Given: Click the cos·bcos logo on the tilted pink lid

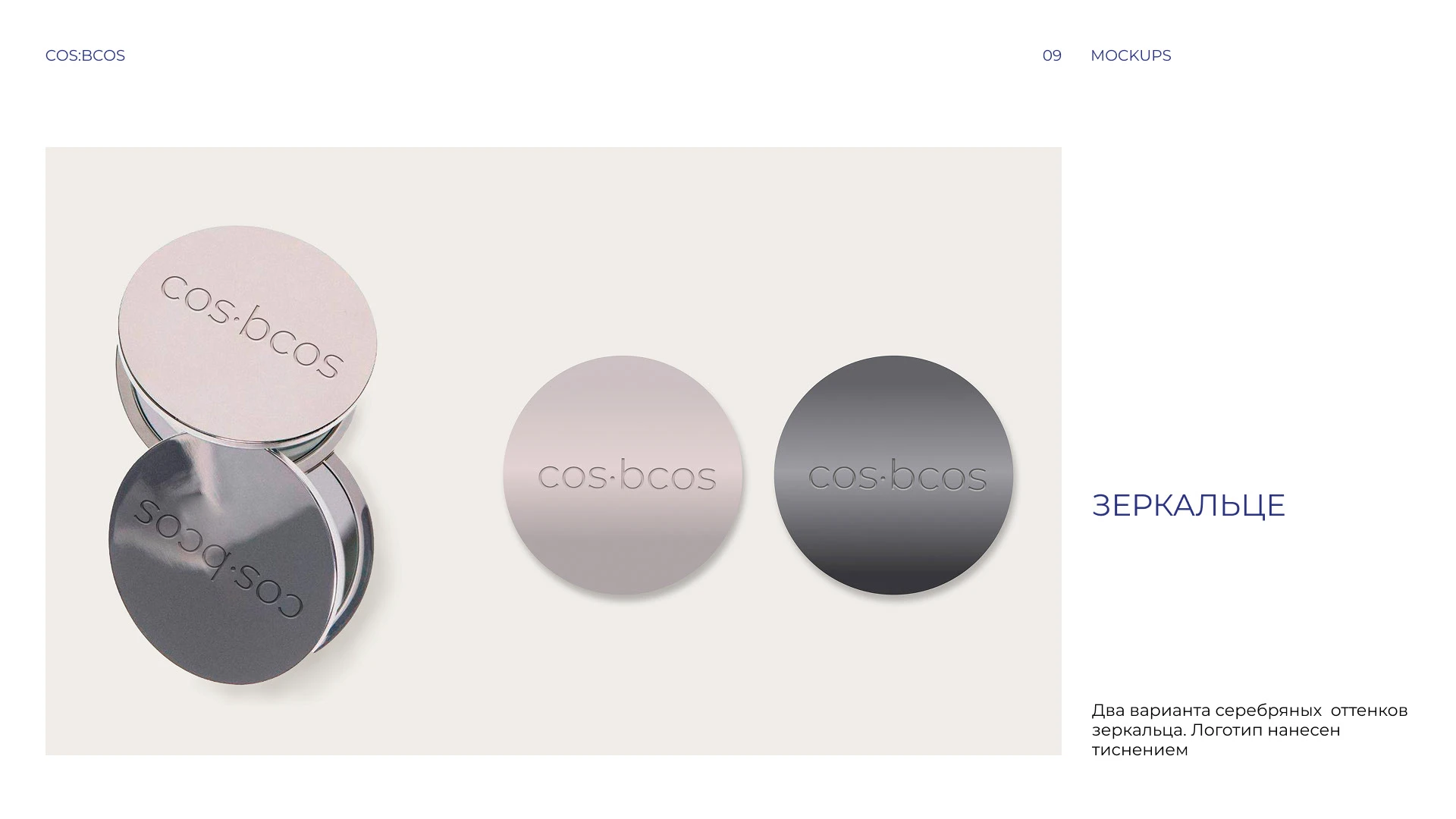Looking at the screenshot, I should coord(253,327).
